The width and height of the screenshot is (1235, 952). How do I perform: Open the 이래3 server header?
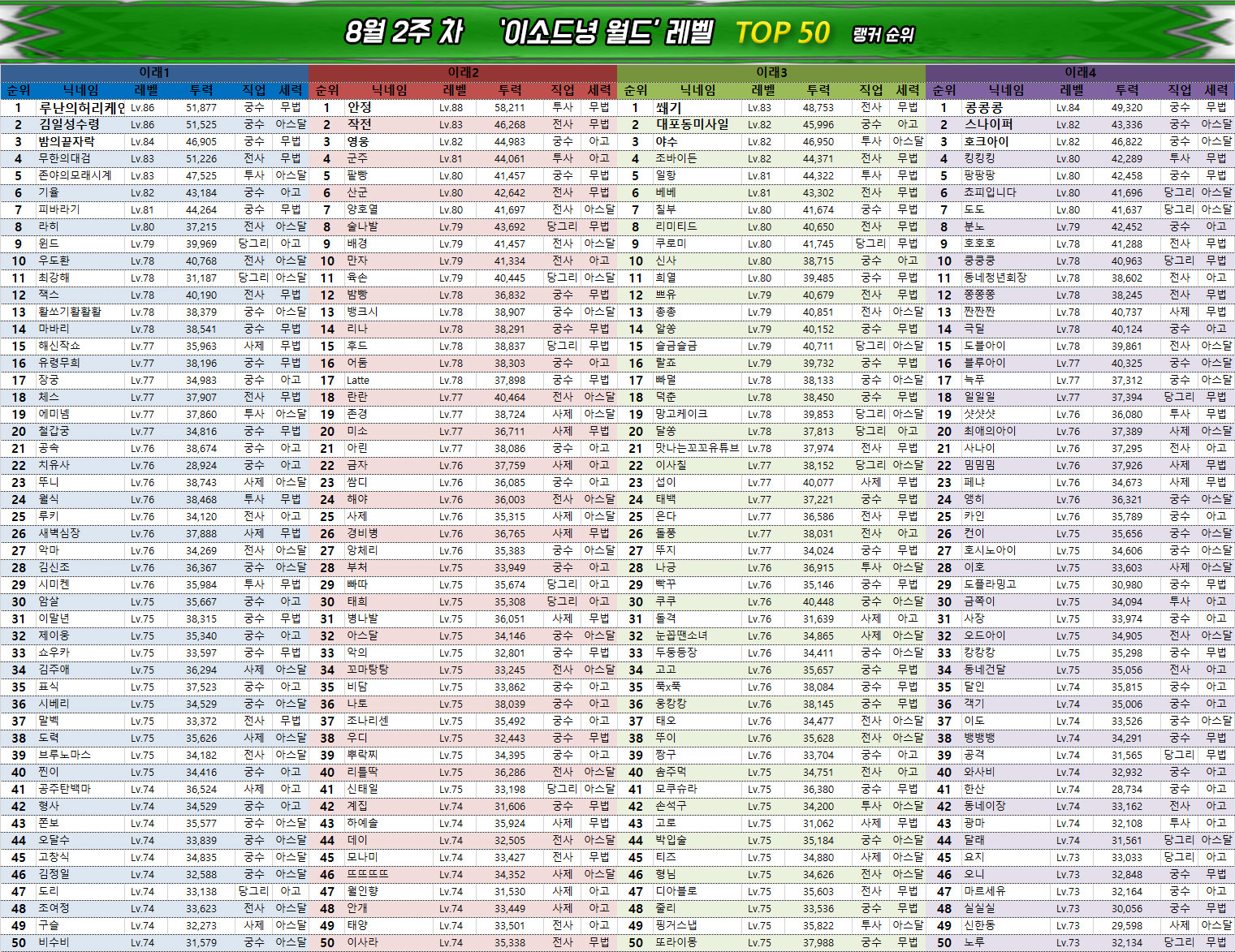tap(771, 72)
